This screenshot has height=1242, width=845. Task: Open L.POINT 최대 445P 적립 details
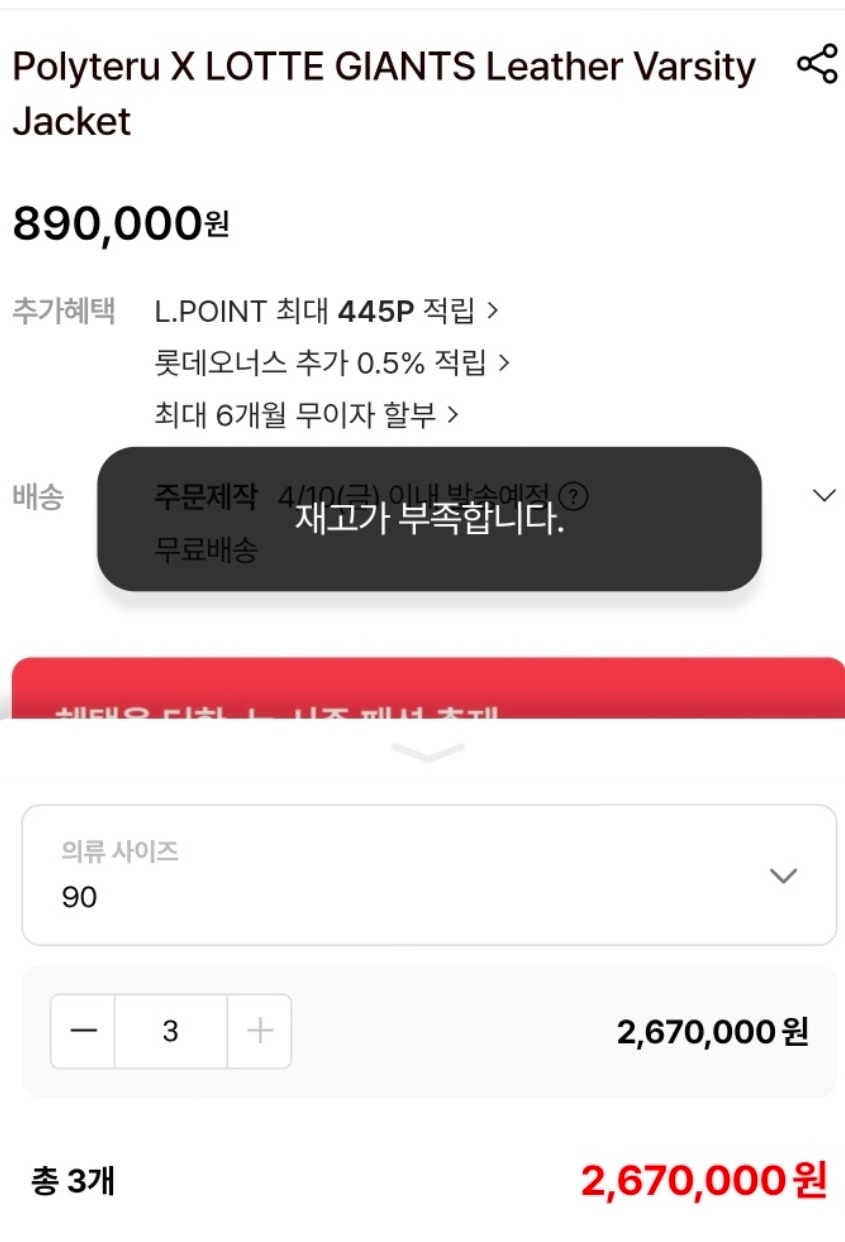(x=326, y=311)
